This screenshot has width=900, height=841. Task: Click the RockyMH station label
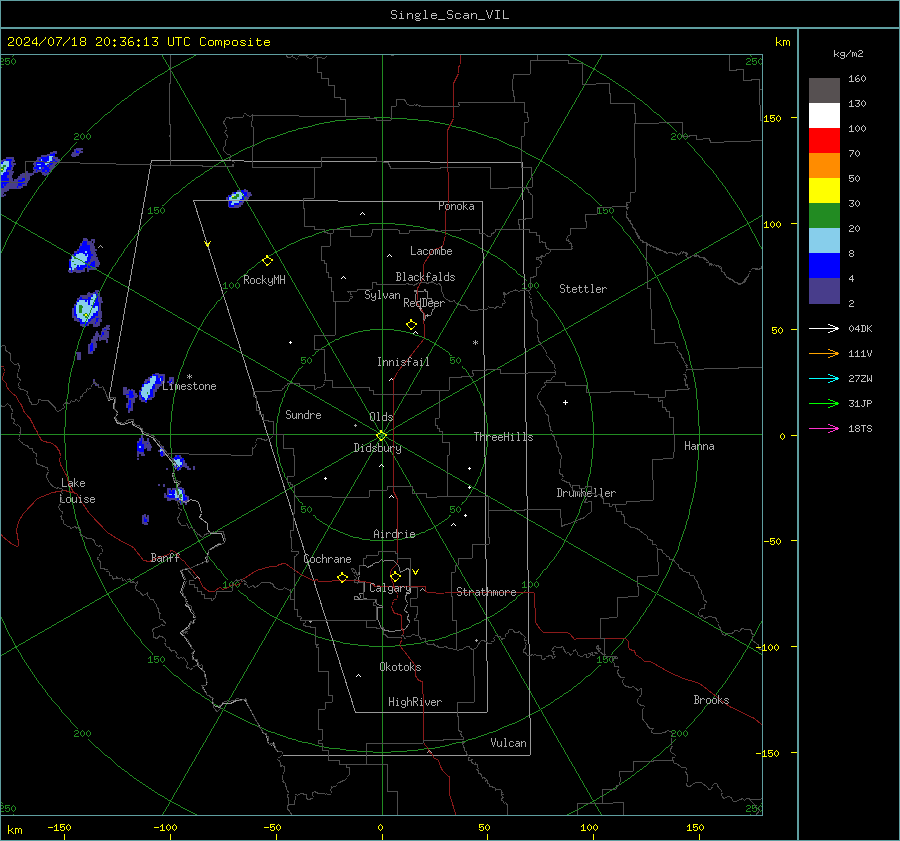click(x=264, y=280)
